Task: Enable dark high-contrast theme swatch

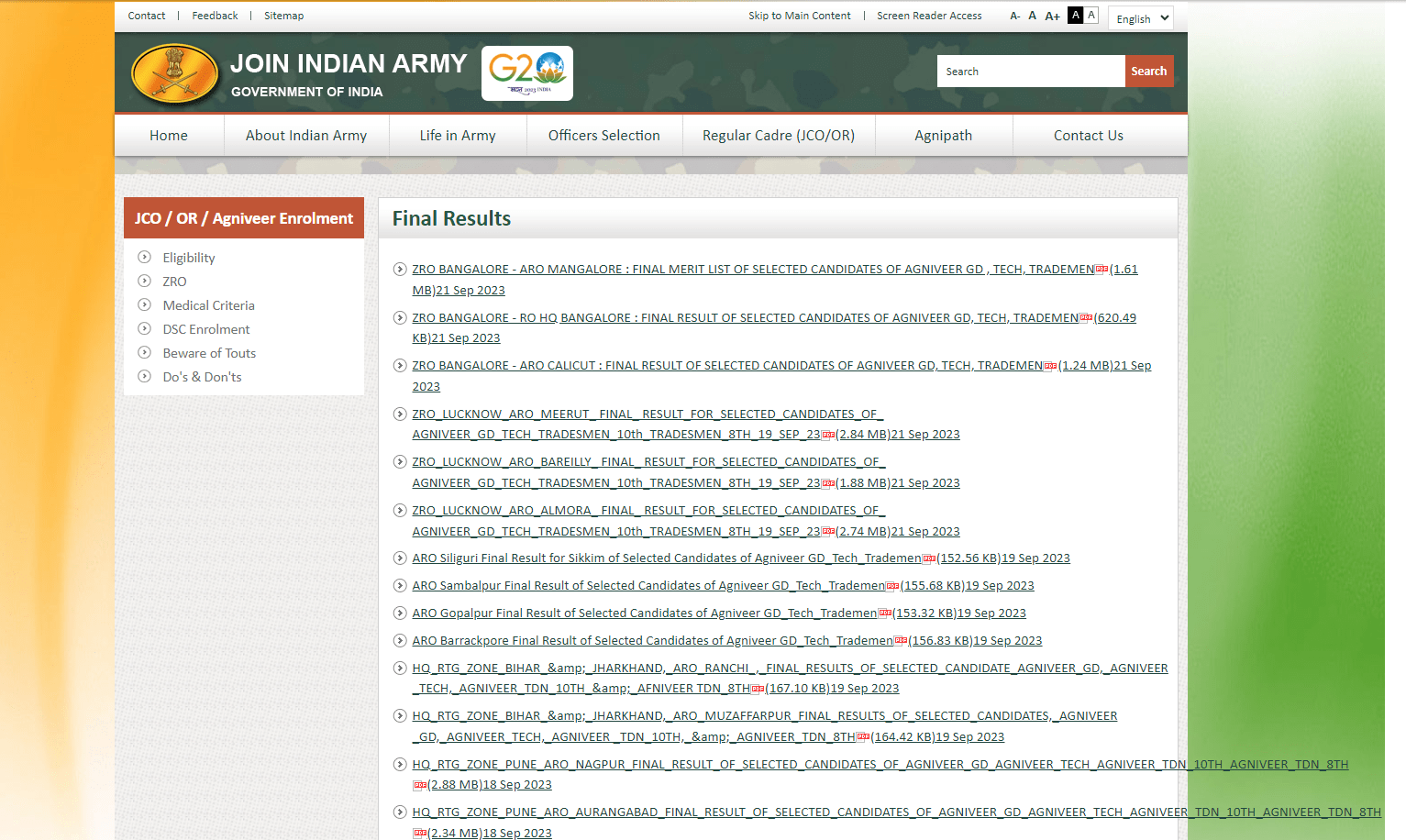Action: pos(1075,16)
